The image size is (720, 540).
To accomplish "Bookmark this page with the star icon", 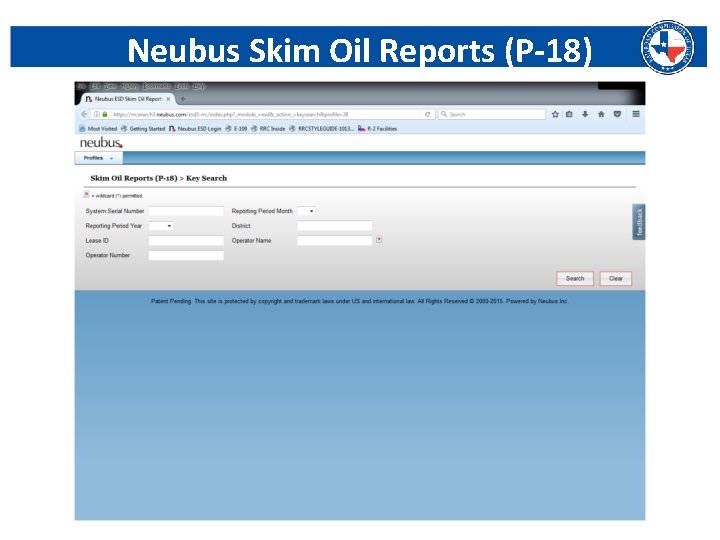I will pos(555,114).
